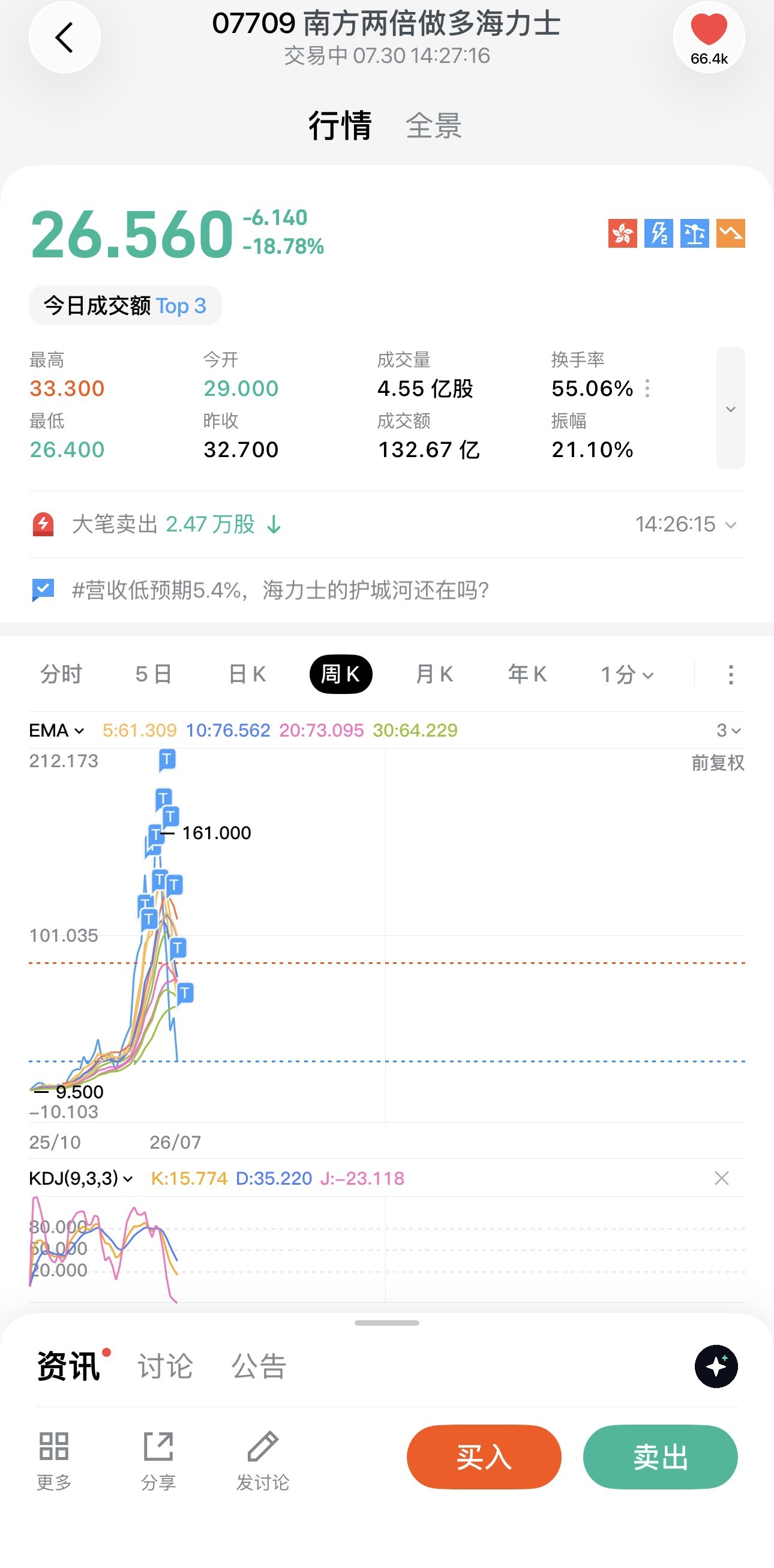Tap the Hong Kong flag market icon

[x=622, y=234]
